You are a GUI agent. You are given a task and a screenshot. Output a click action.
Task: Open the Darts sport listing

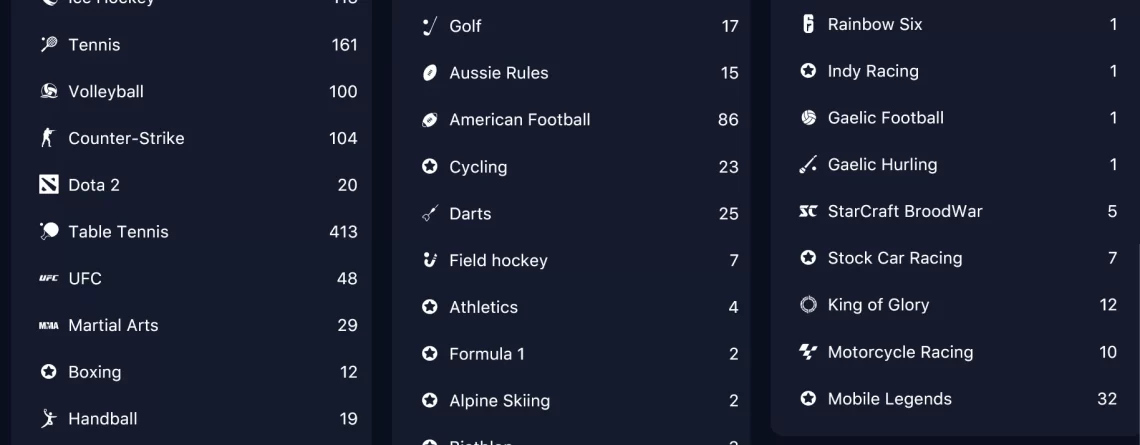click(579, 214)
